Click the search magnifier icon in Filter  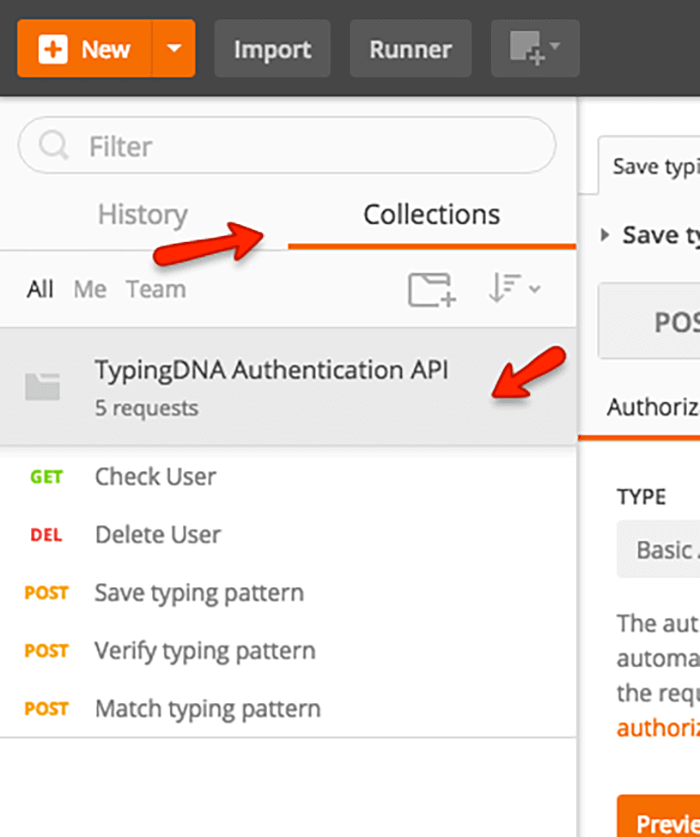53,145
